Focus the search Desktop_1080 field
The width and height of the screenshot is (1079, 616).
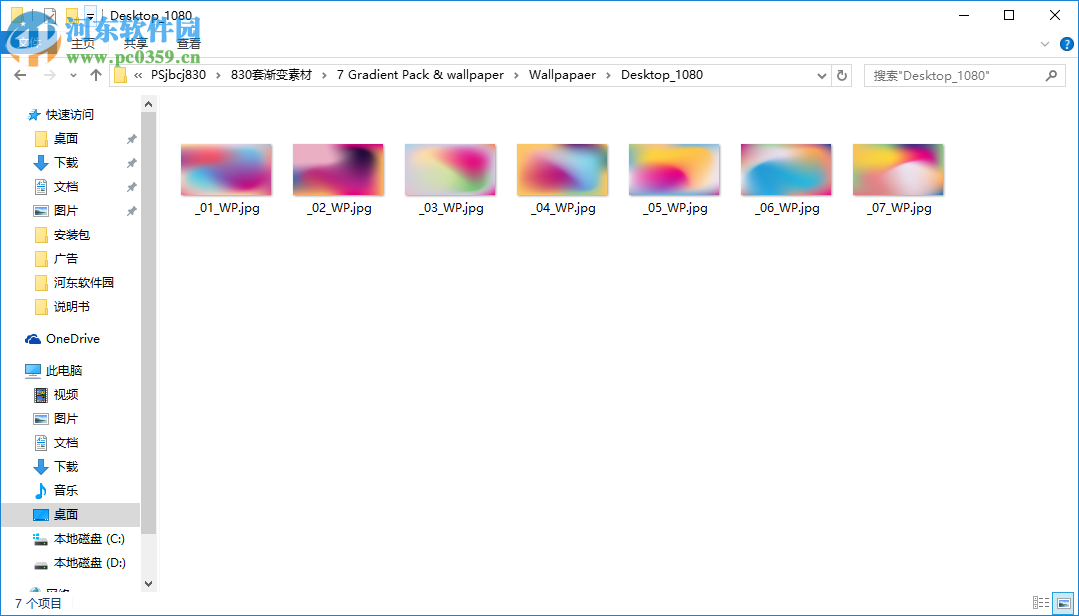[x=964, y=75]
